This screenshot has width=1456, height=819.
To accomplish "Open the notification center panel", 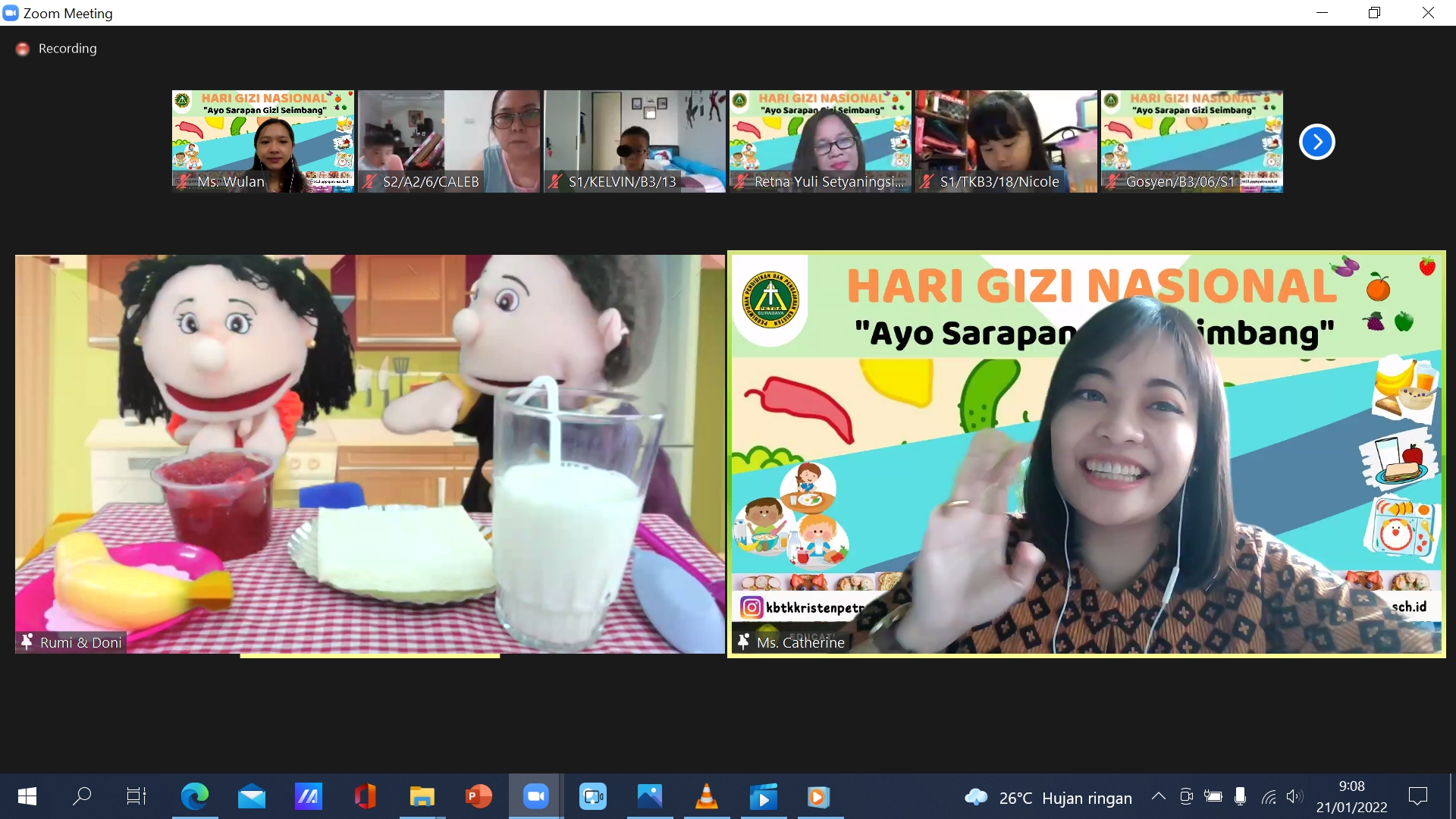I will [1417, 796].
